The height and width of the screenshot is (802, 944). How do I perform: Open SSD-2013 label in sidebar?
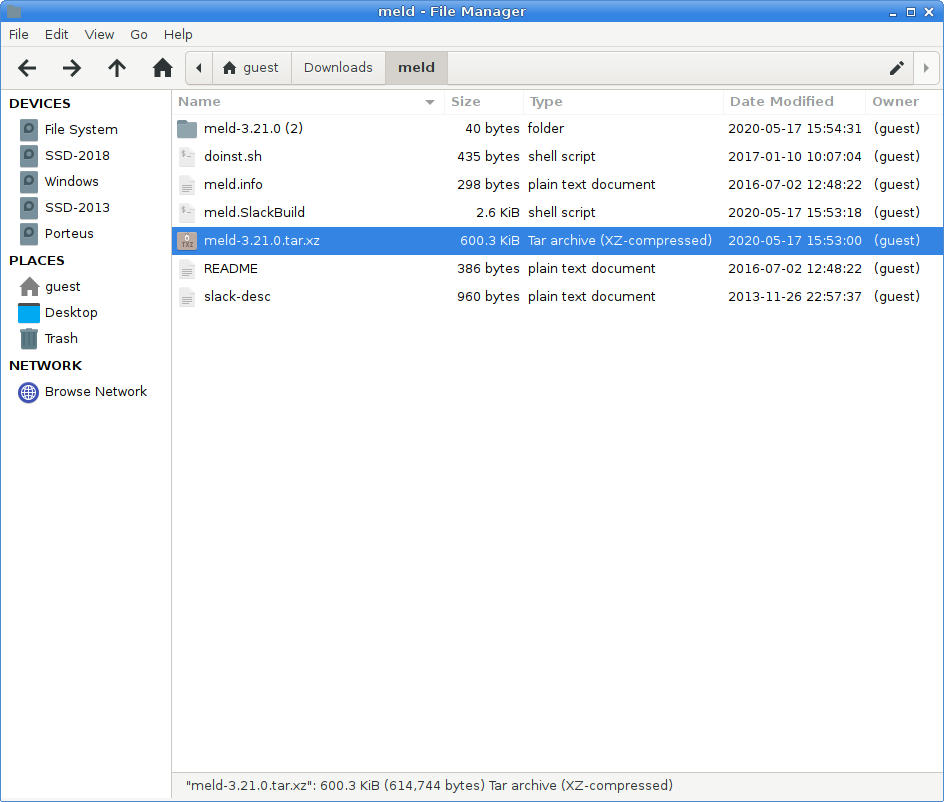(77, 207)
